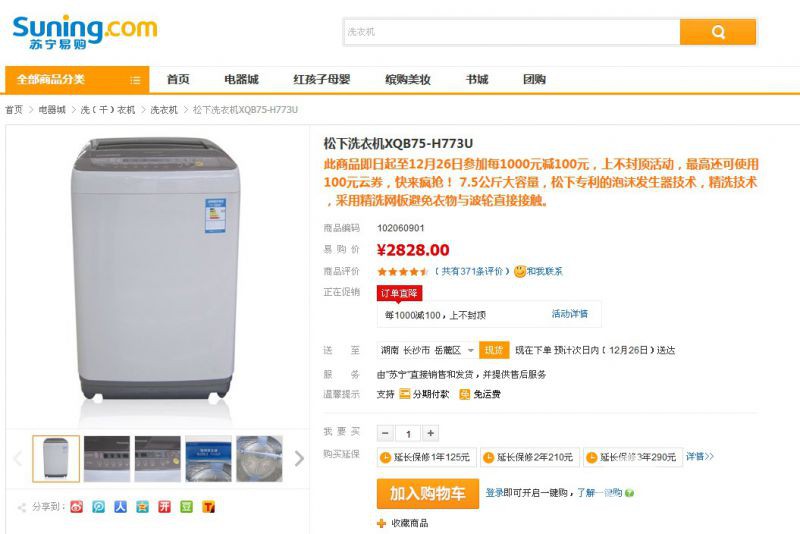Open the 电器城 navigation tab
This screenshot has width=800, height=534.
pos(241,80)
